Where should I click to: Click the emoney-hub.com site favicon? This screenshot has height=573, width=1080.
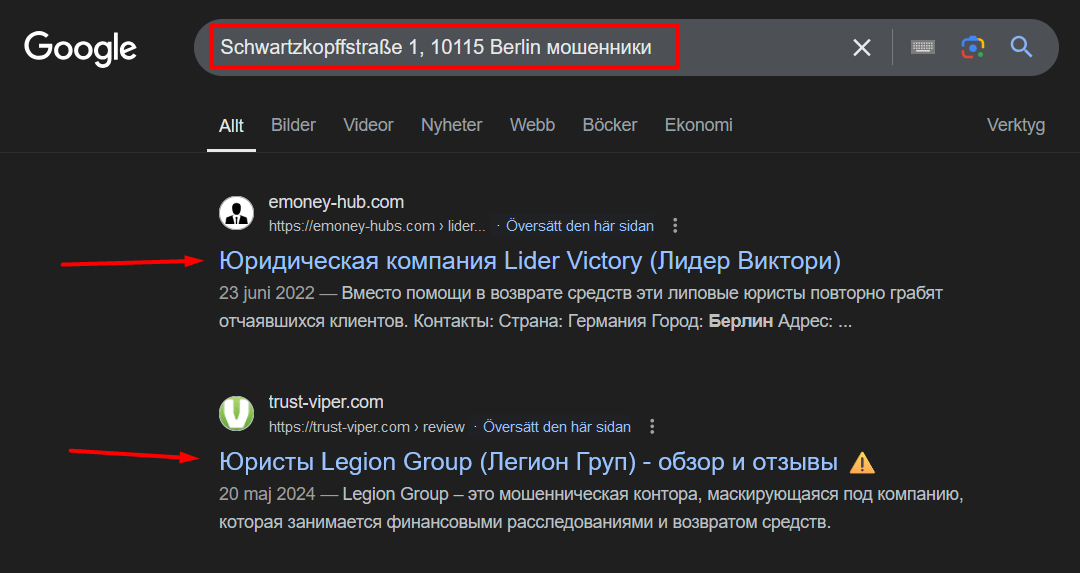[237, 213]
